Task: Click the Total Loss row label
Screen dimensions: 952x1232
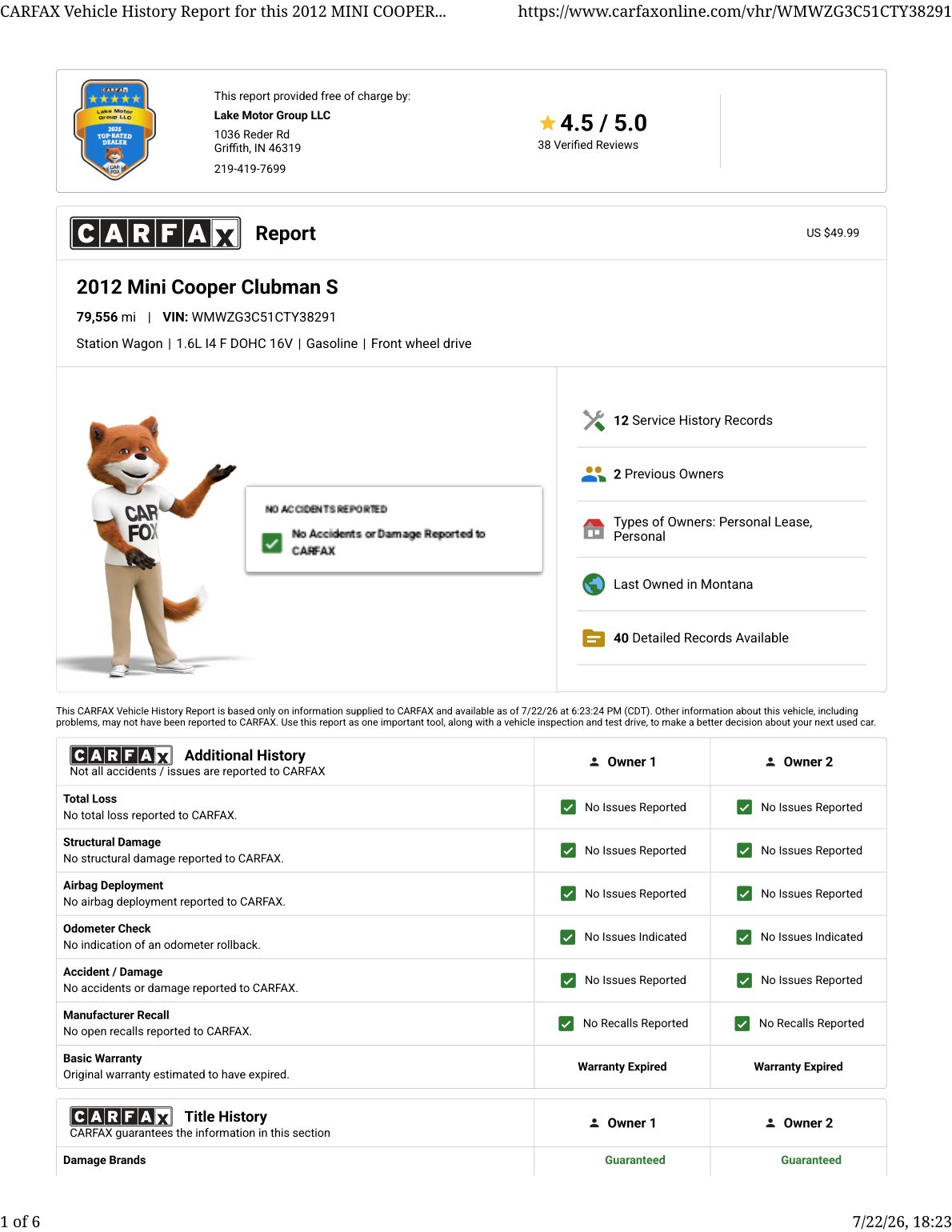Action: [90, 799]
